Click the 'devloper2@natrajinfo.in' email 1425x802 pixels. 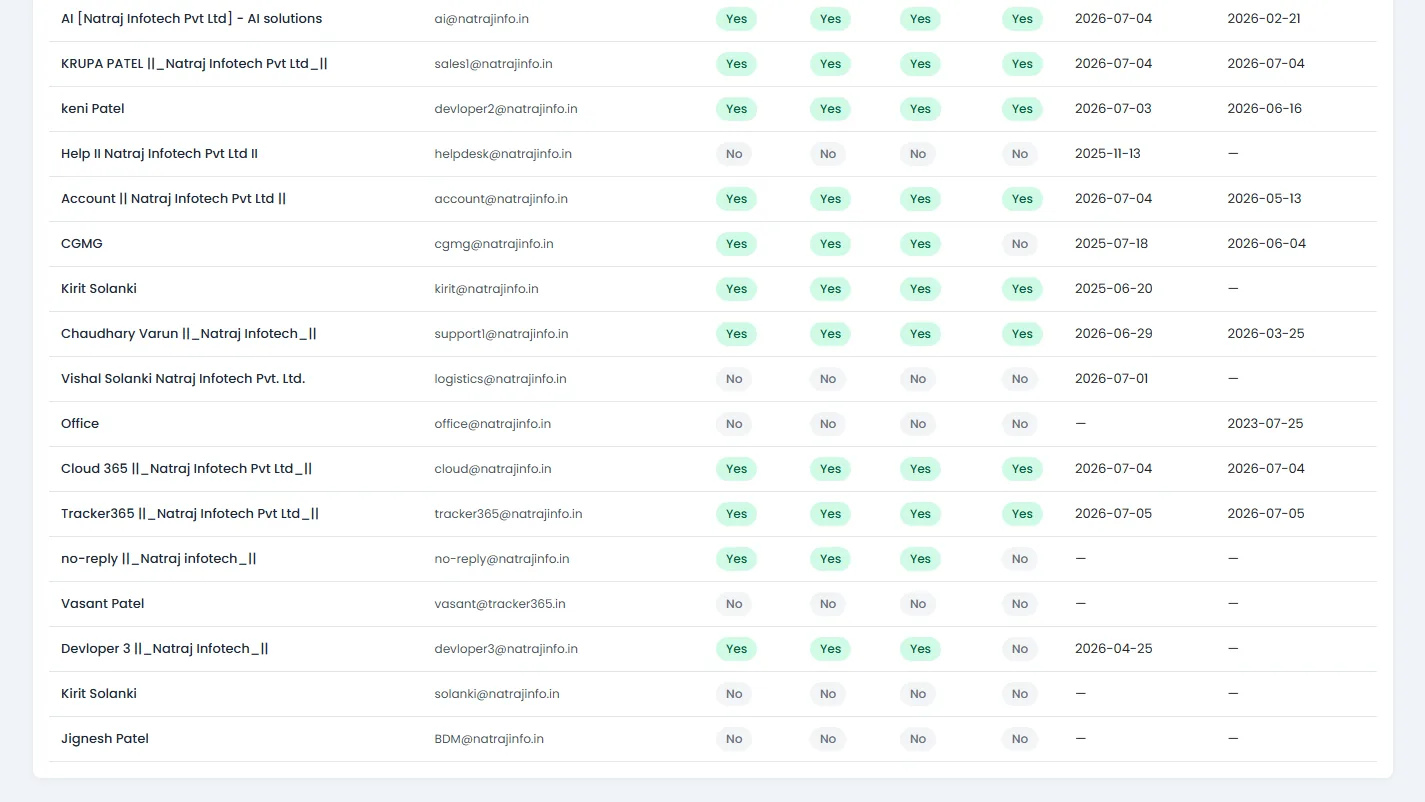[x=506, y=109]
